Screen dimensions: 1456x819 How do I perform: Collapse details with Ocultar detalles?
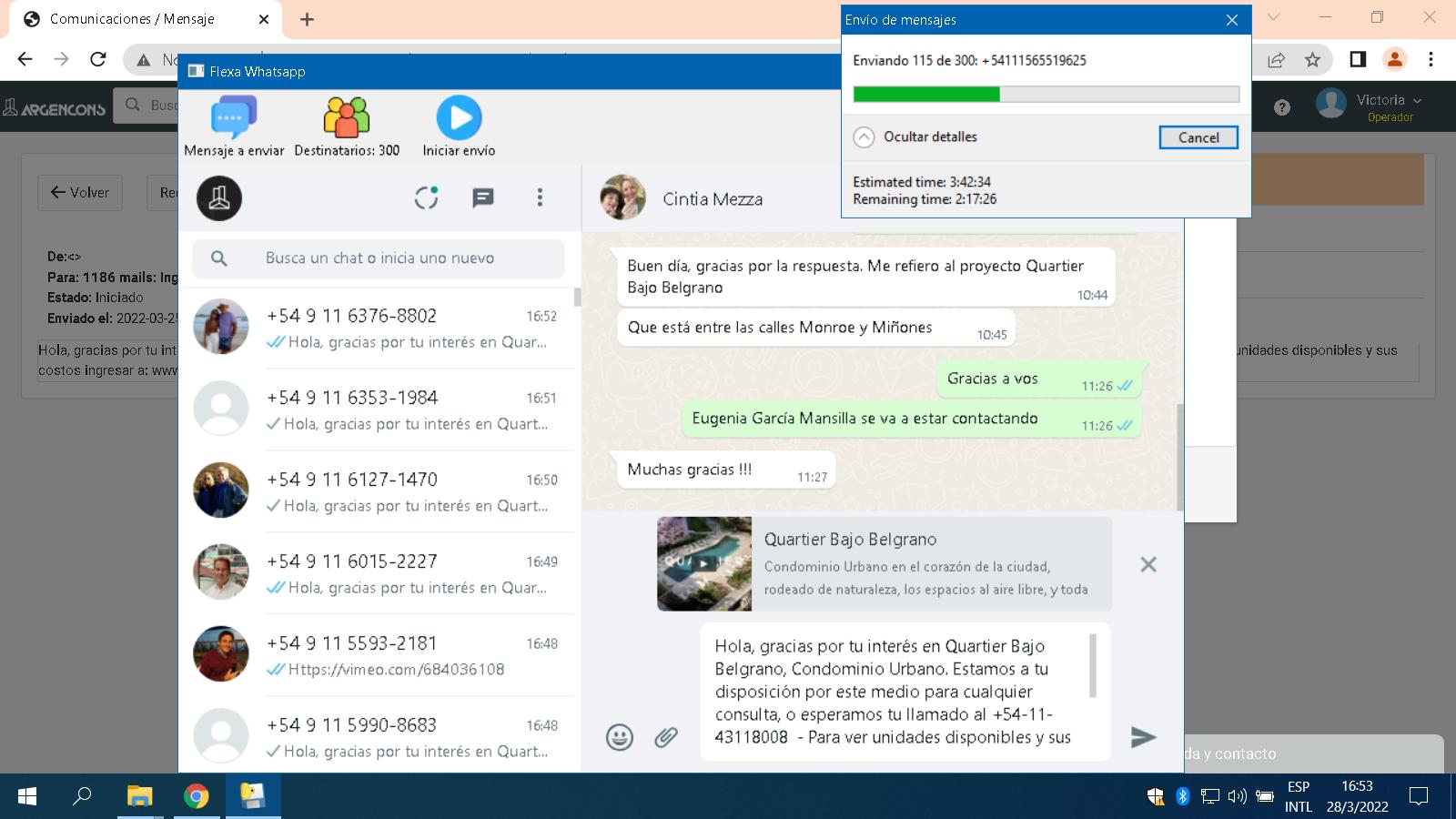tap(915, 136)
